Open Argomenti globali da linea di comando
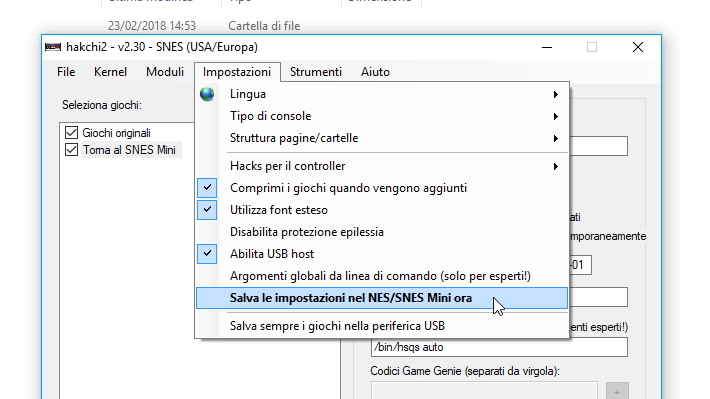 coord(382,276)
